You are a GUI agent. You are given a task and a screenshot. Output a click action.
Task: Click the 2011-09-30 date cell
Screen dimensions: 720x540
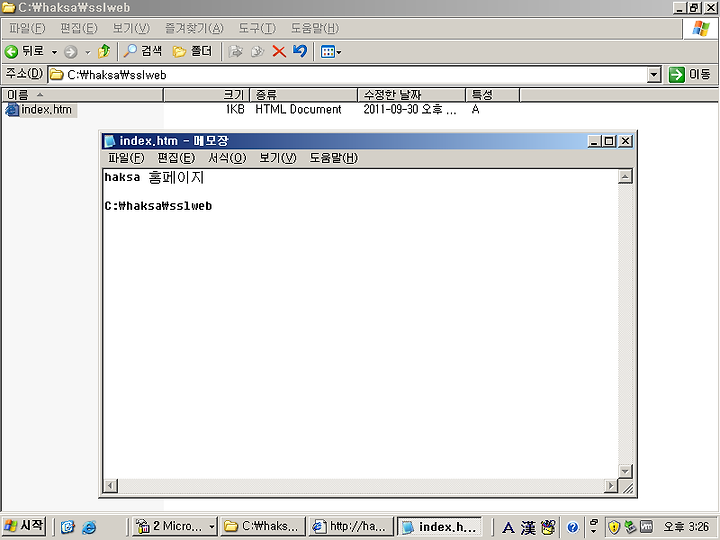[x=410, y=109]
